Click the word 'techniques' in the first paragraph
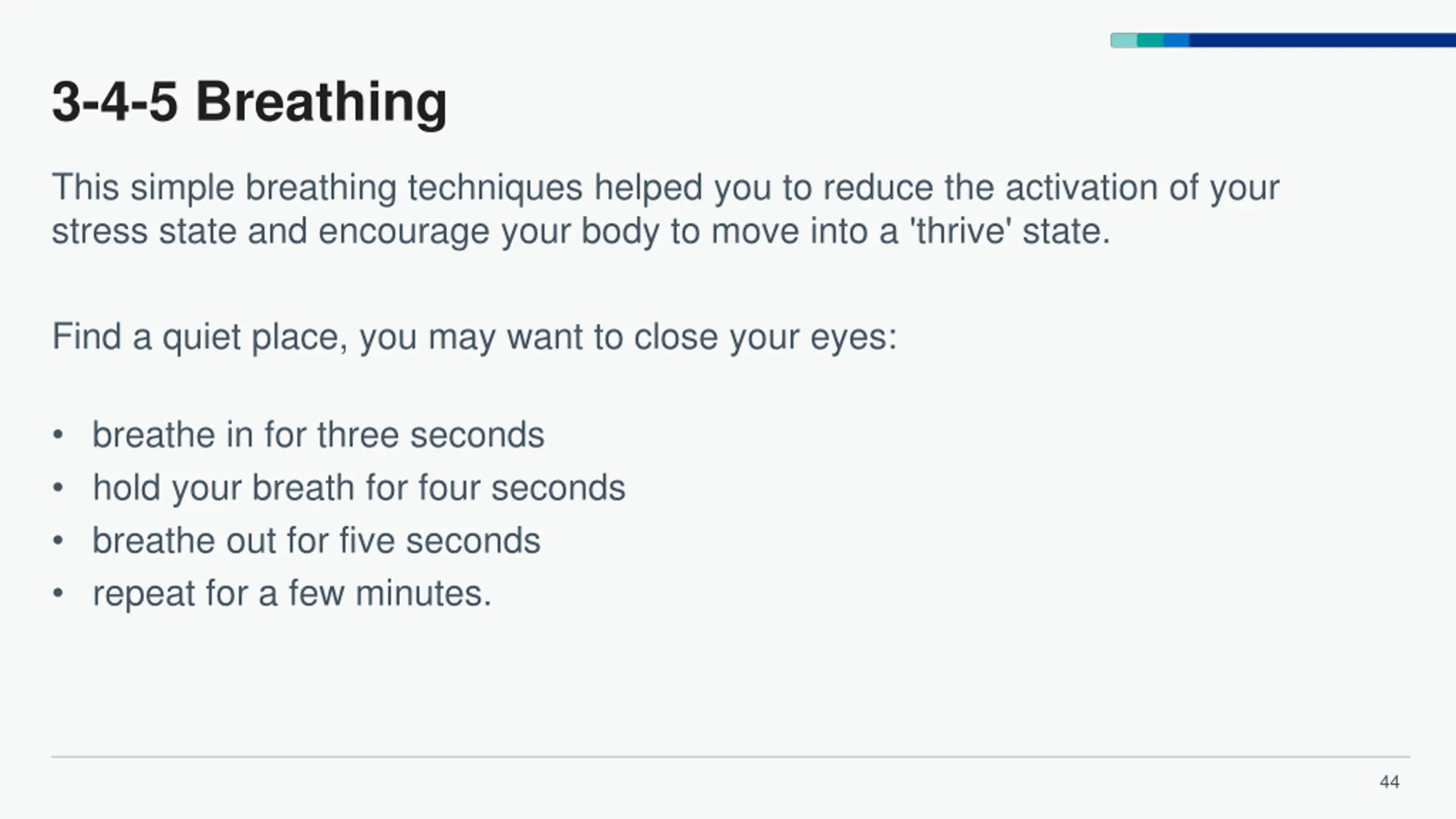The width and height of the screenshot is (1456, 819). coord(495,188)
